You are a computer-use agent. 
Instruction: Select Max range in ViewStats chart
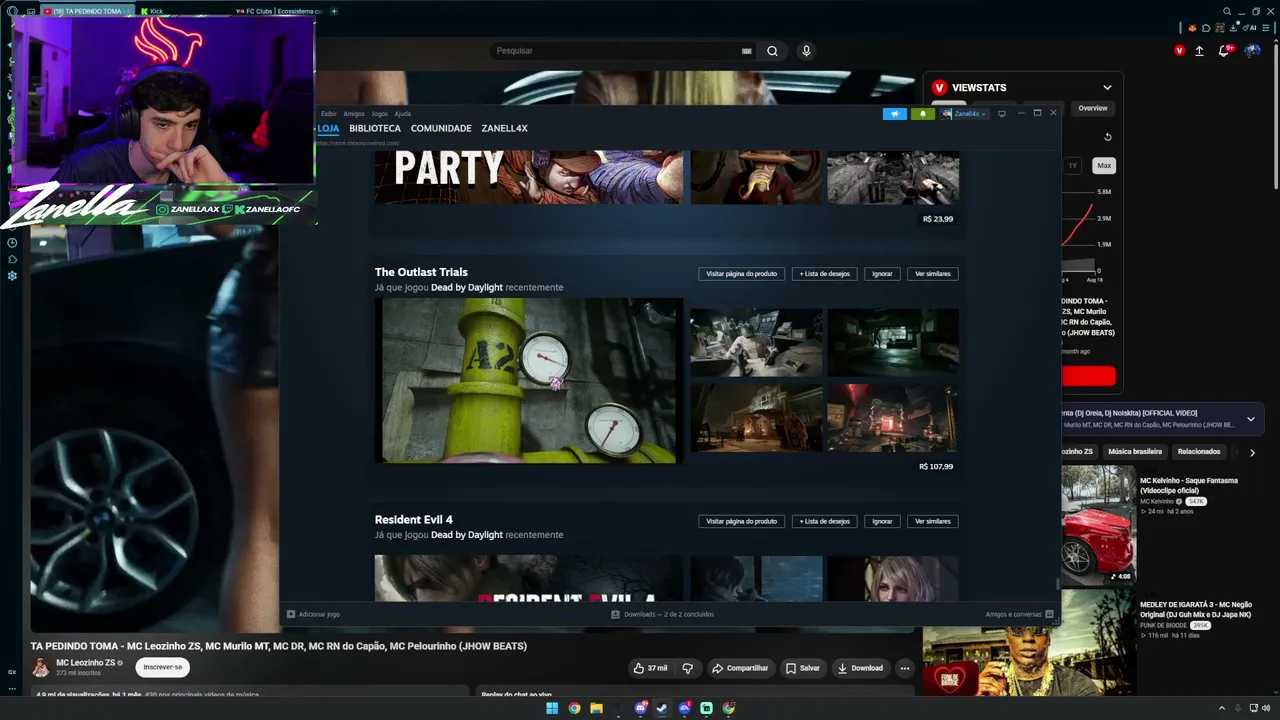pyautogui.click(x=1104, y=165)
